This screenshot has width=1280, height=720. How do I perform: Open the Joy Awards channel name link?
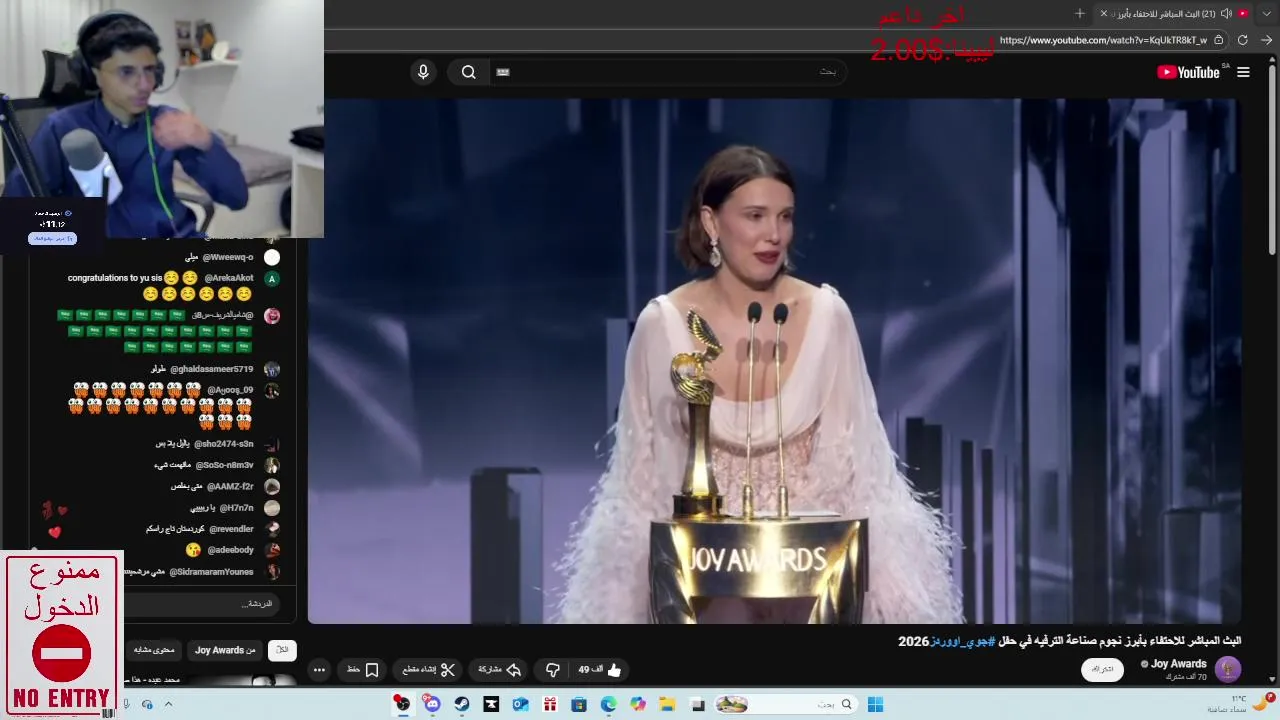tap(1179, 664)
